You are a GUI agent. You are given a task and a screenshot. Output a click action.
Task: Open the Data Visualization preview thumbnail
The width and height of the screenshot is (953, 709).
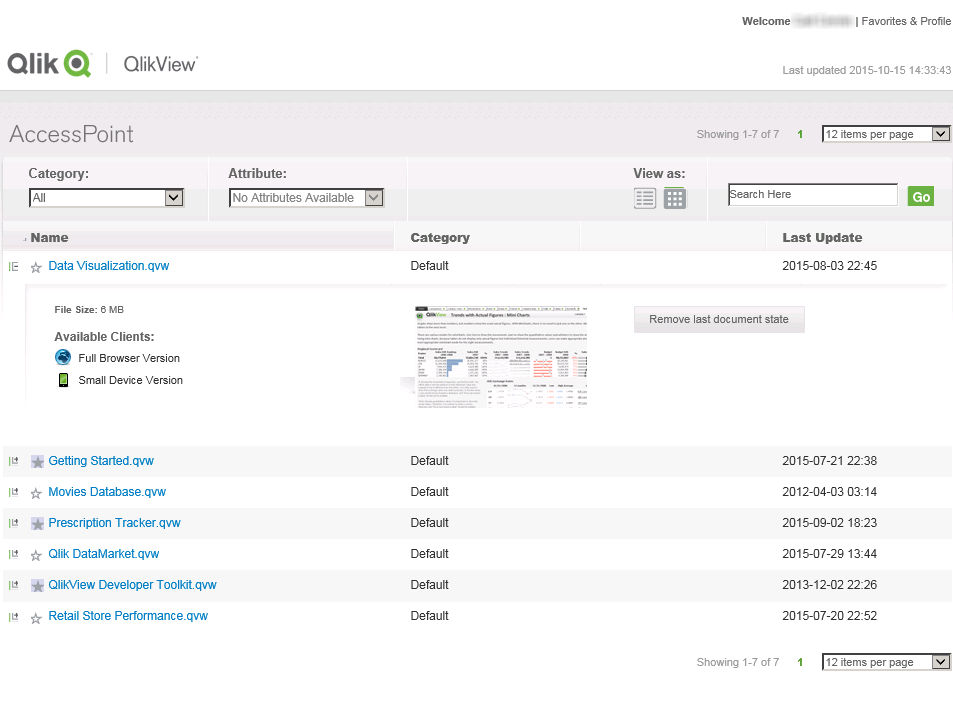coord(500,355)
